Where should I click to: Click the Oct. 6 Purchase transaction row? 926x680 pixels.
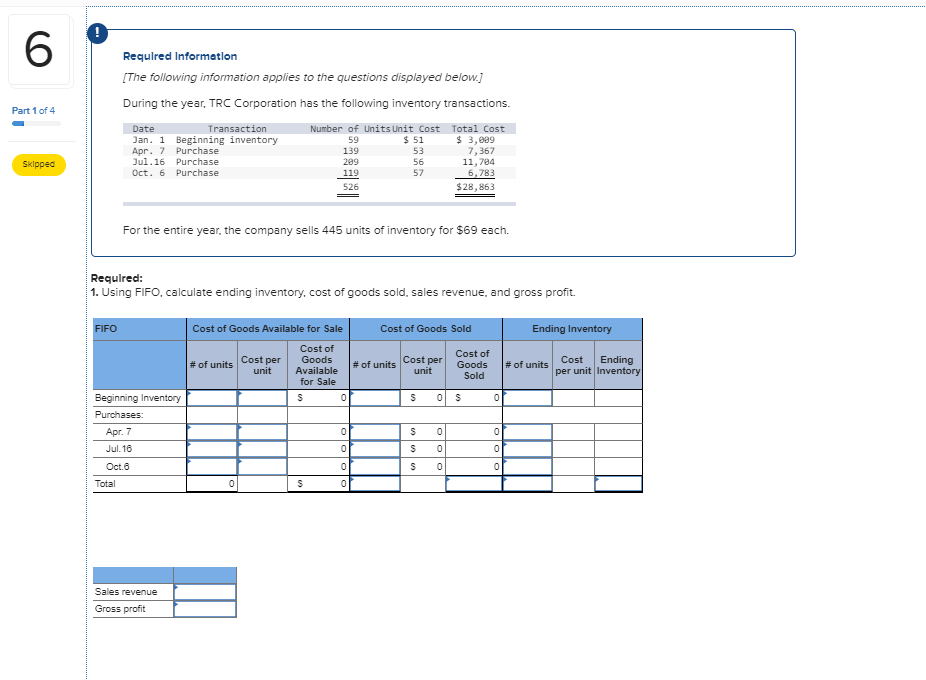point(319,173)
